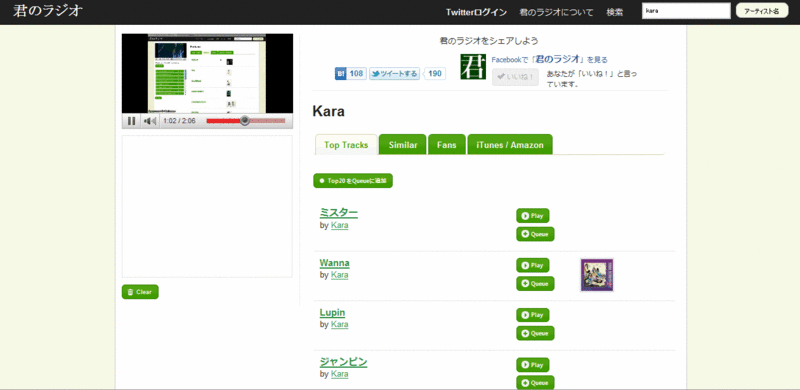Switch to the Fans tab

(446, 145)
